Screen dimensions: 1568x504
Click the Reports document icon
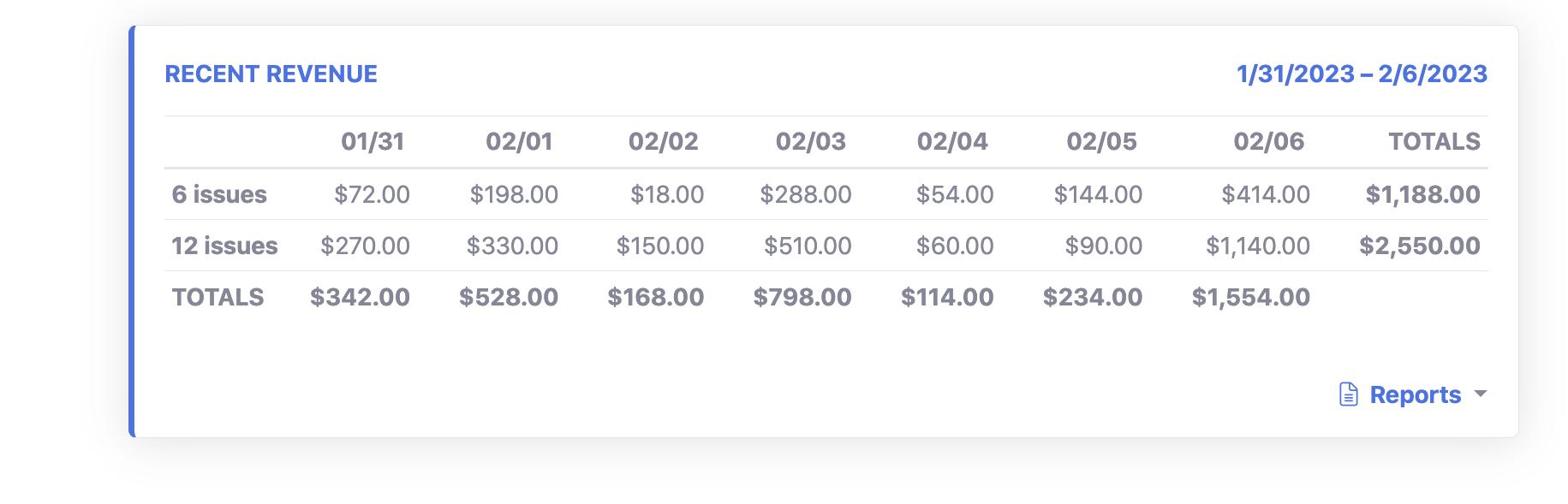[1348, 394]
